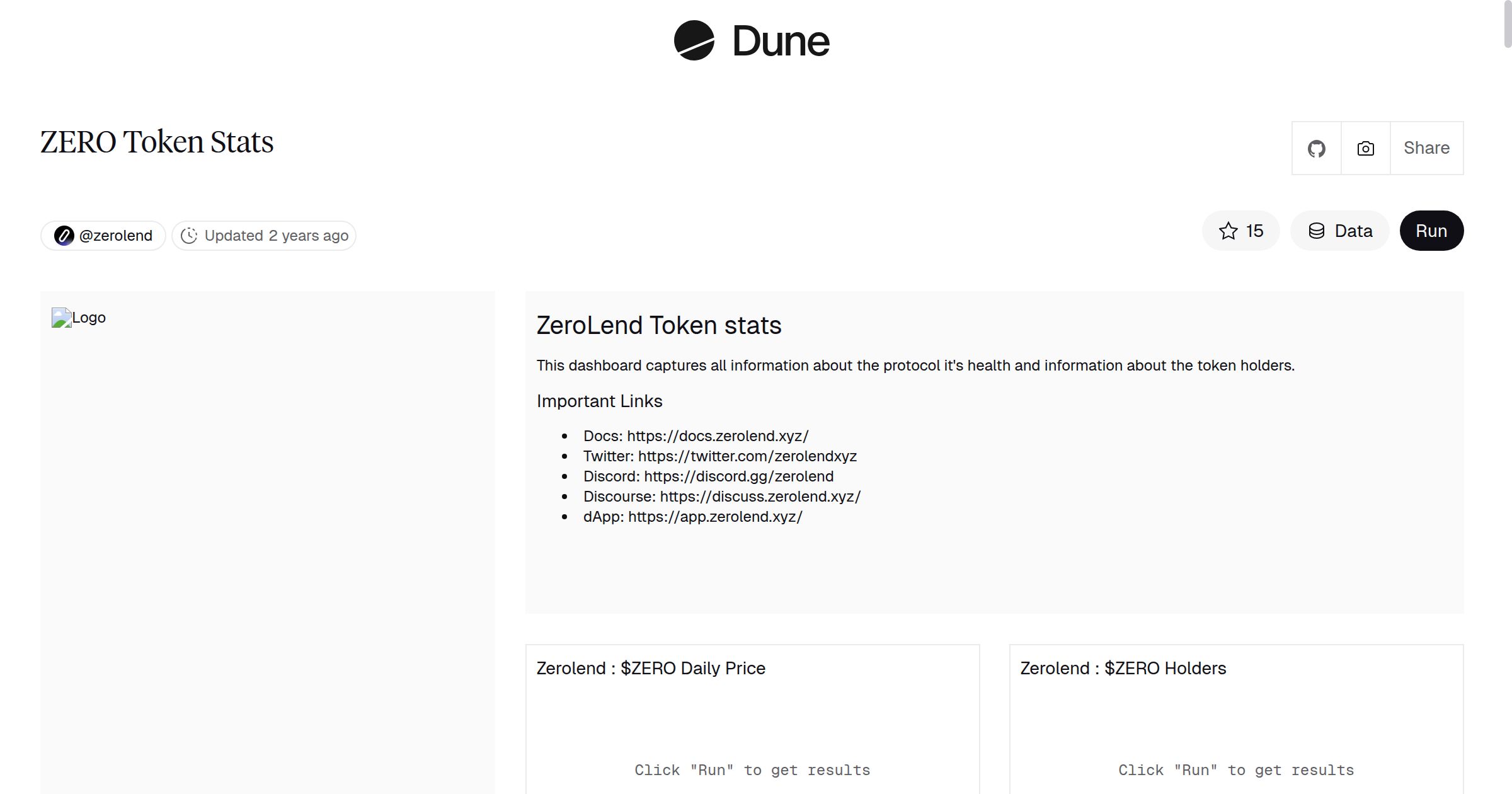The image size is (1512, 794).
Task: Open the Discord invite link
Action: [x=738, y=476]
